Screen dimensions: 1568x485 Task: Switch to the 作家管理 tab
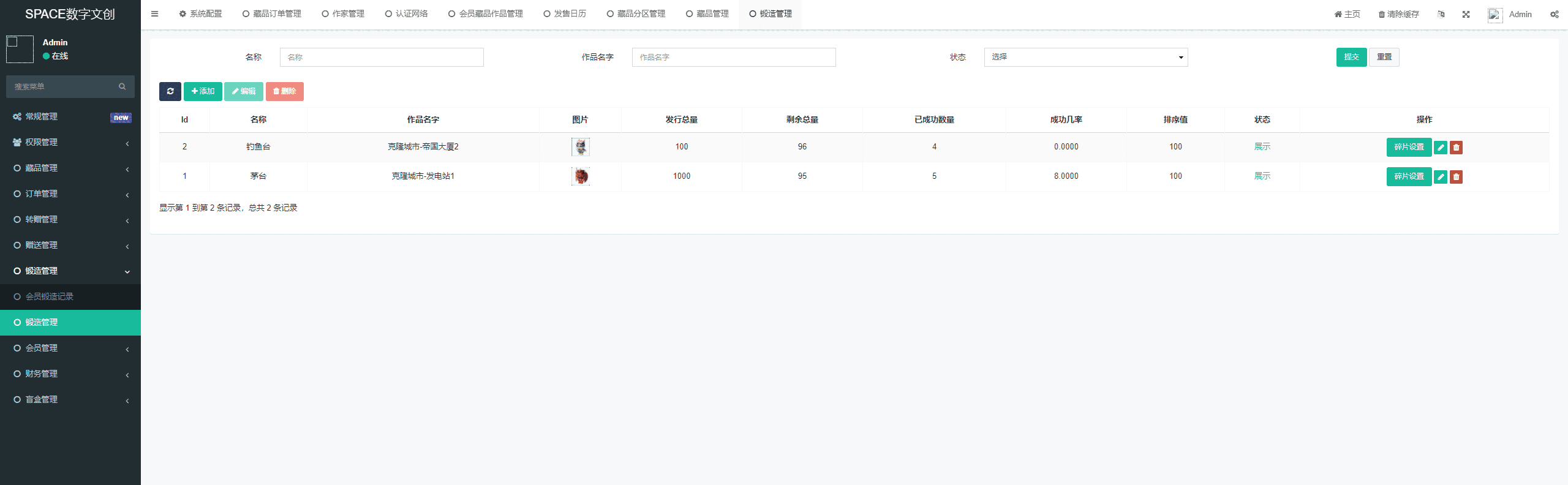pyautogui.click(x=342, y=13)
